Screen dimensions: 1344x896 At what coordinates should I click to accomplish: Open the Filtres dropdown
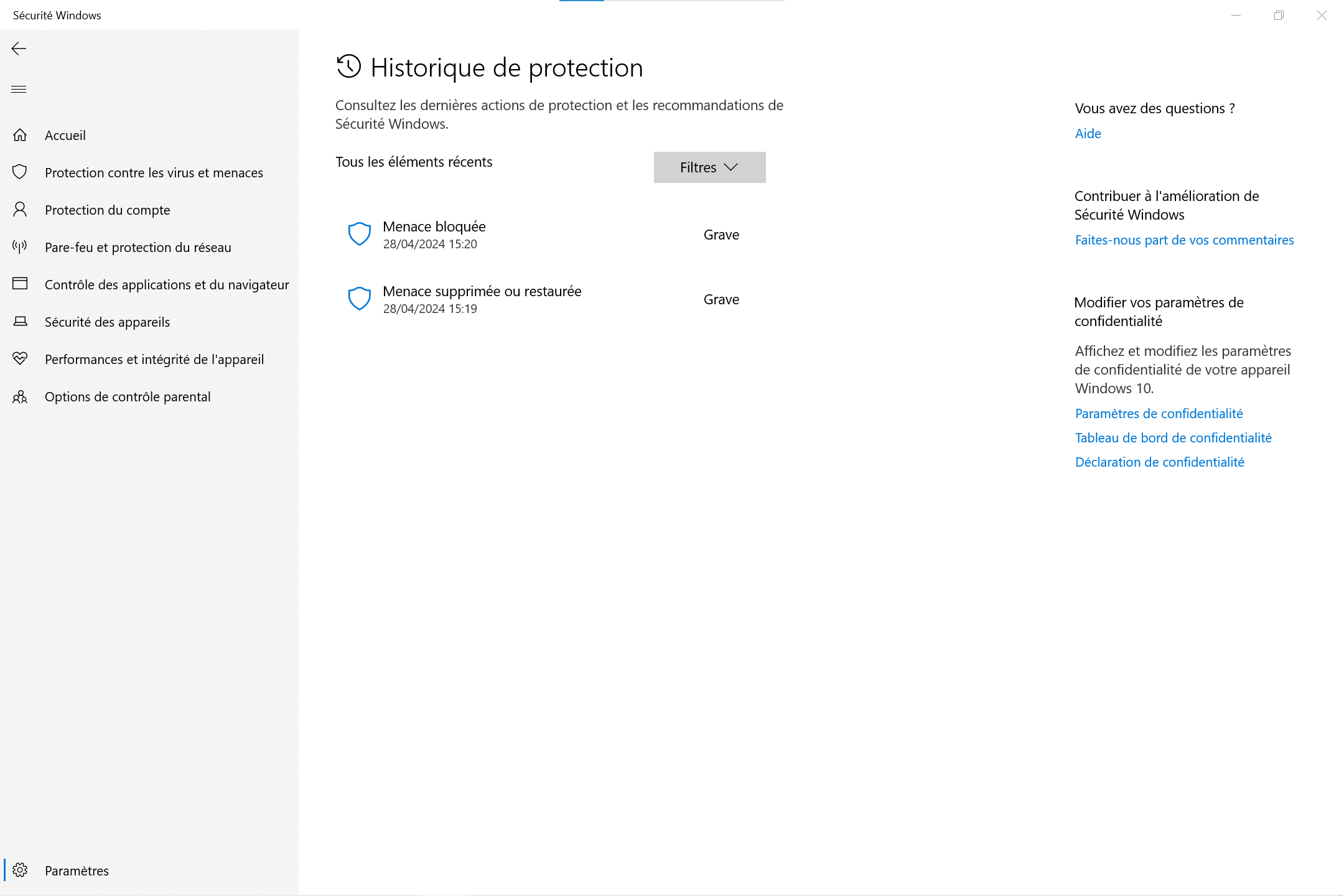[x=709, y=167]
